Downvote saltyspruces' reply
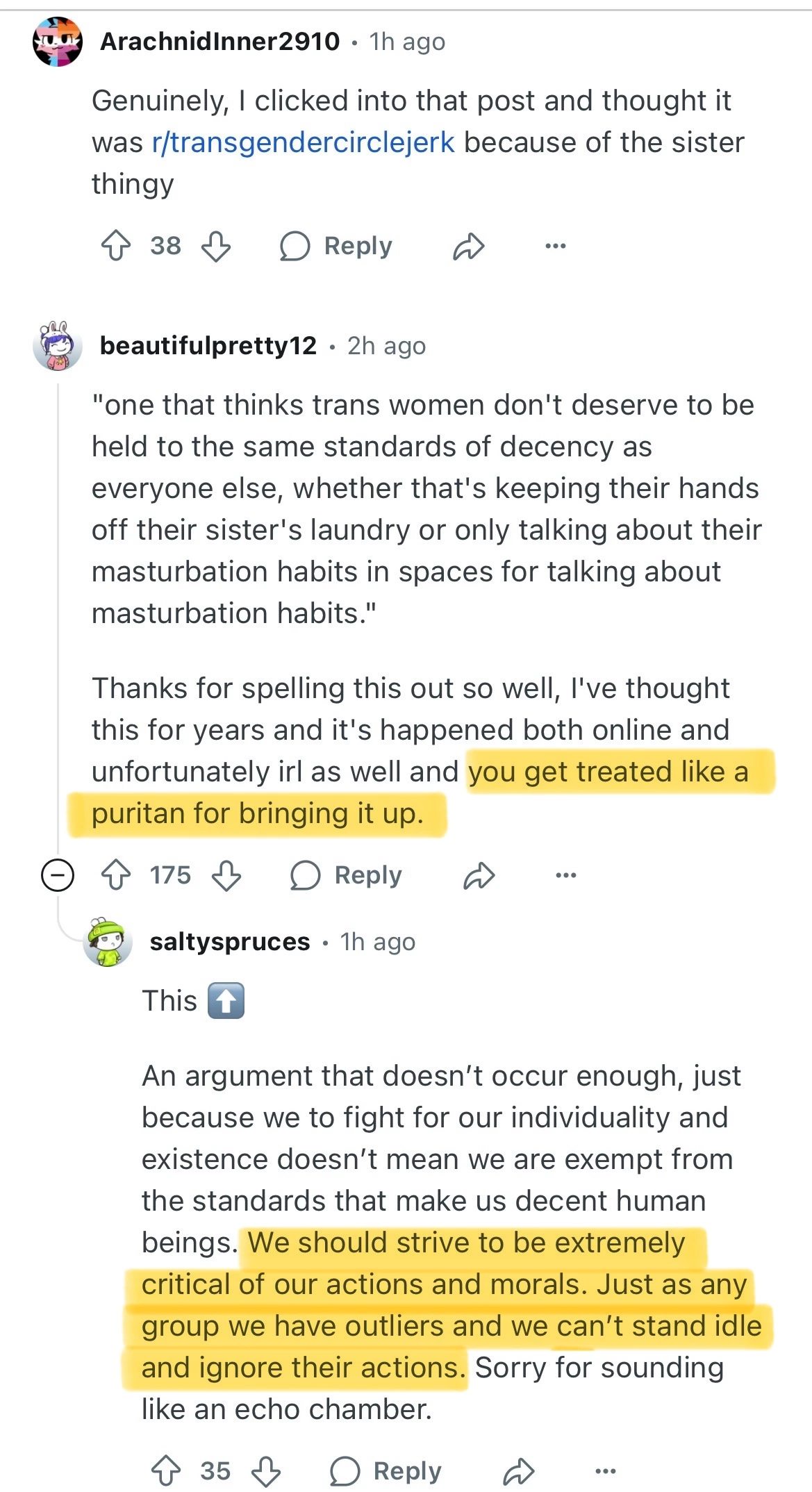Screen dimensions: 812x1492 pos(266,1471)
